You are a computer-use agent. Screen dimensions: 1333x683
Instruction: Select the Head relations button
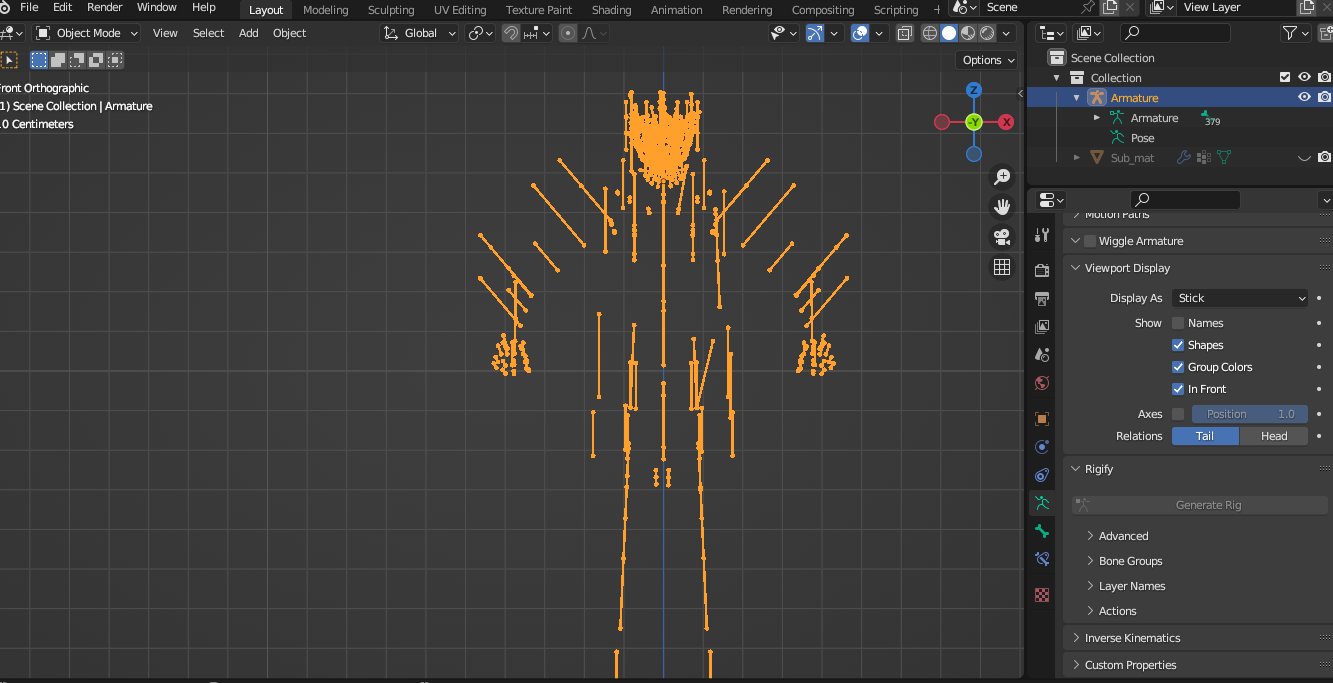click(x=1274, y=436)
